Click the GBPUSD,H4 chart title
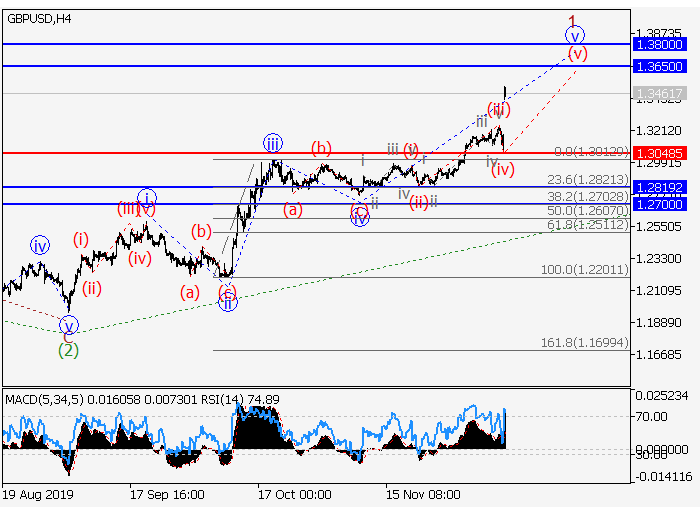The image size is (700, 507). [x=38, y=19]
